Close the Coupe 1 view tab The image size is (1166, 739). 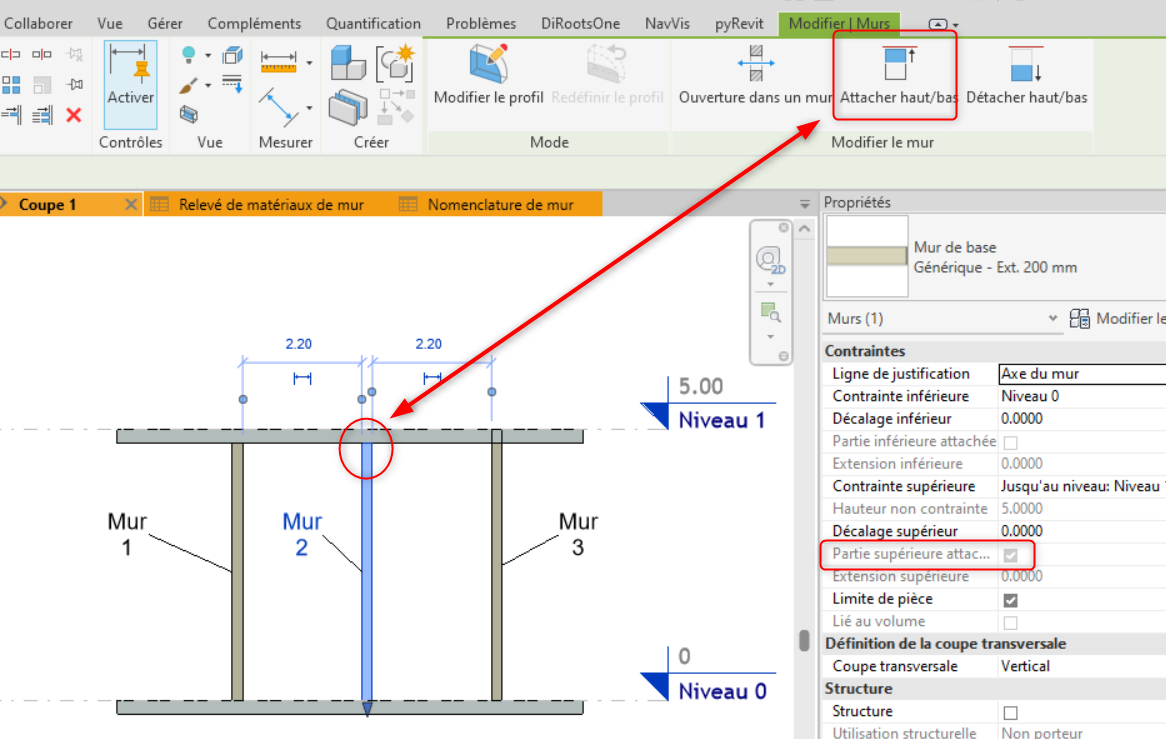click(x=131, y=204)
